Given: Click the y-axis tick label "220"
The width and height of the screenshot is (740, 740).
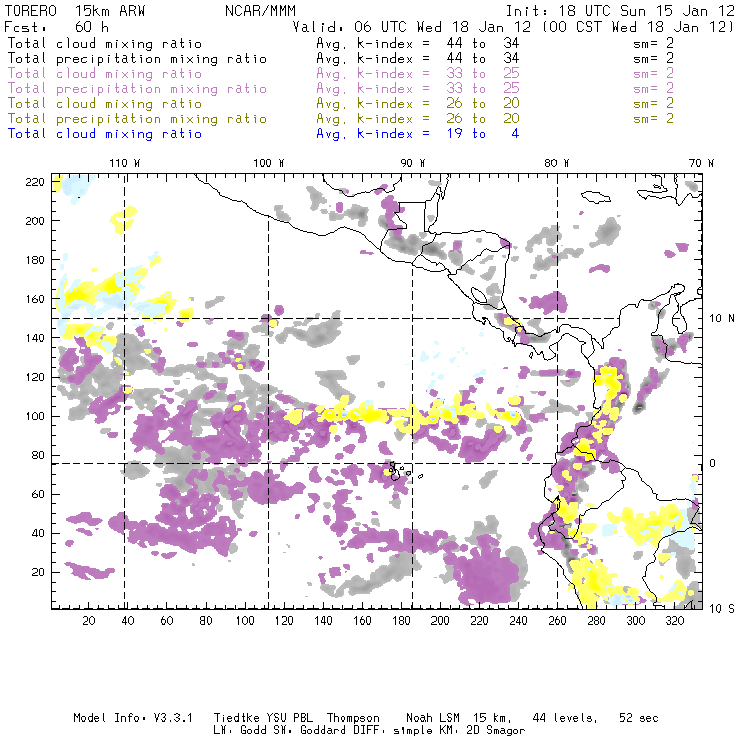Looking at the screenshot, I should click(35, 182).
